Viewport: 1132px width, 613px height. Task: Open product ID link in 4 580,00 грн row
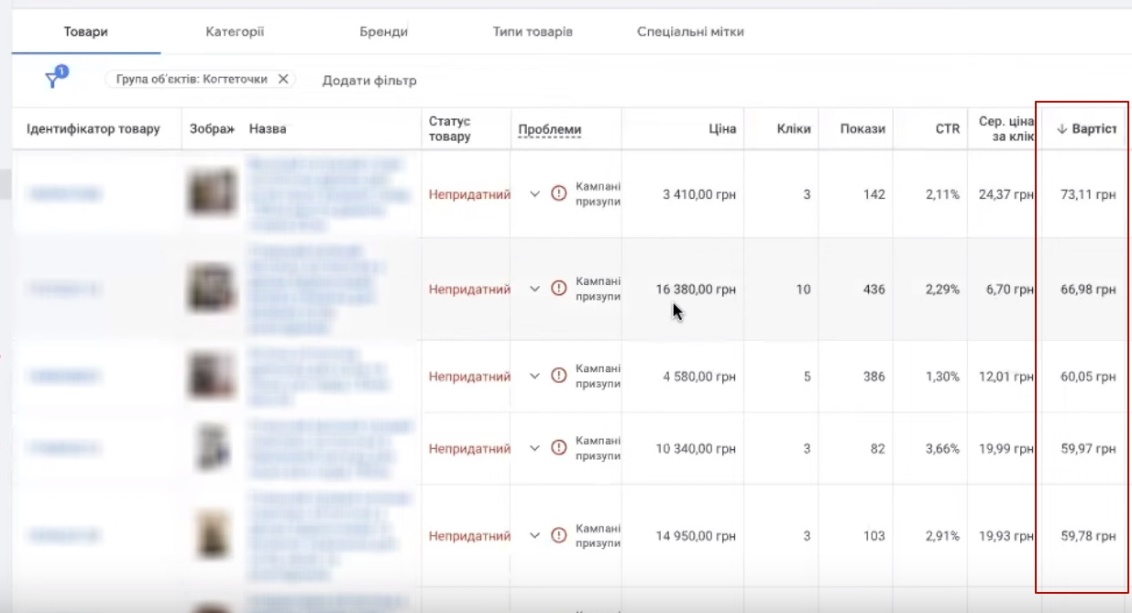click(x=64, y=377)
